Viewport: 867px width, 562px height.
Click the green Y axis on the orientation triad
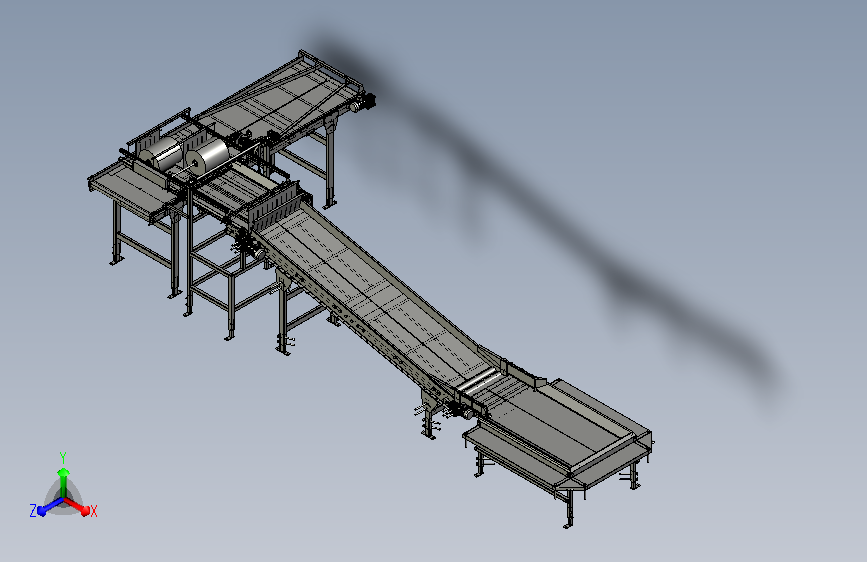click(63, 482)
